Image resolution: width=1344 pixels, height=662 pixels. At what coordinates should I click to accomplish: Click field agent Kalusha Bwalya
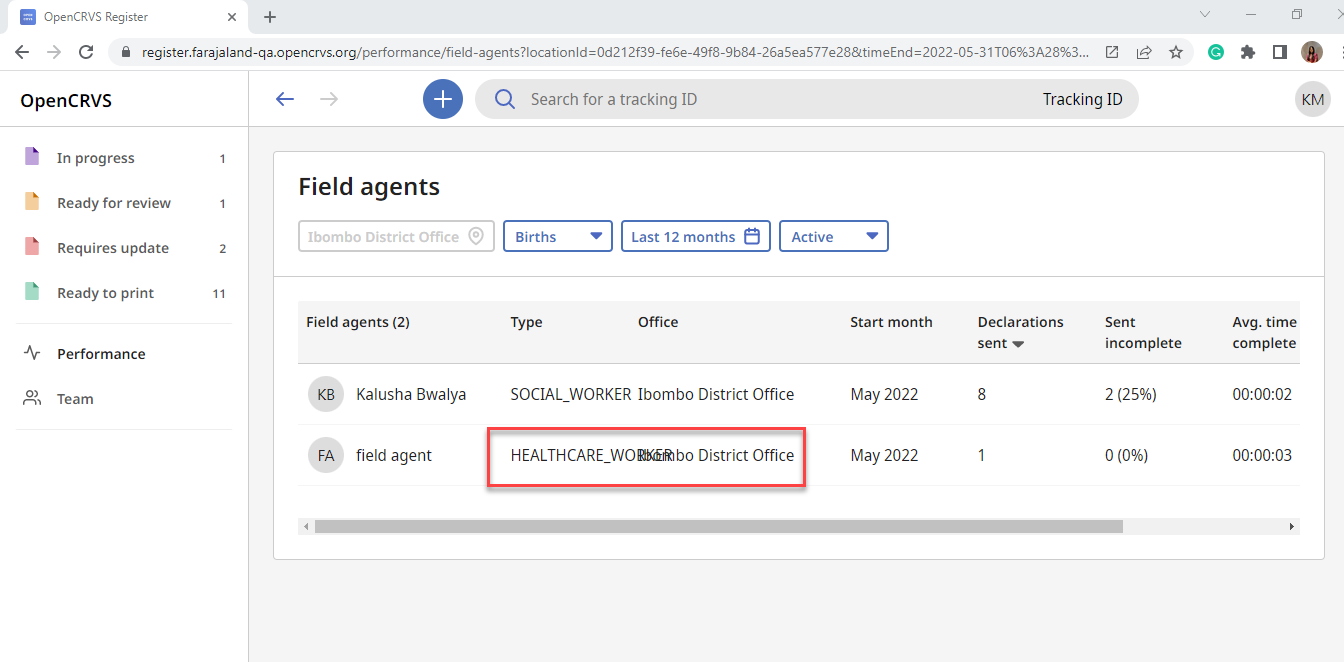click(411, 394)
